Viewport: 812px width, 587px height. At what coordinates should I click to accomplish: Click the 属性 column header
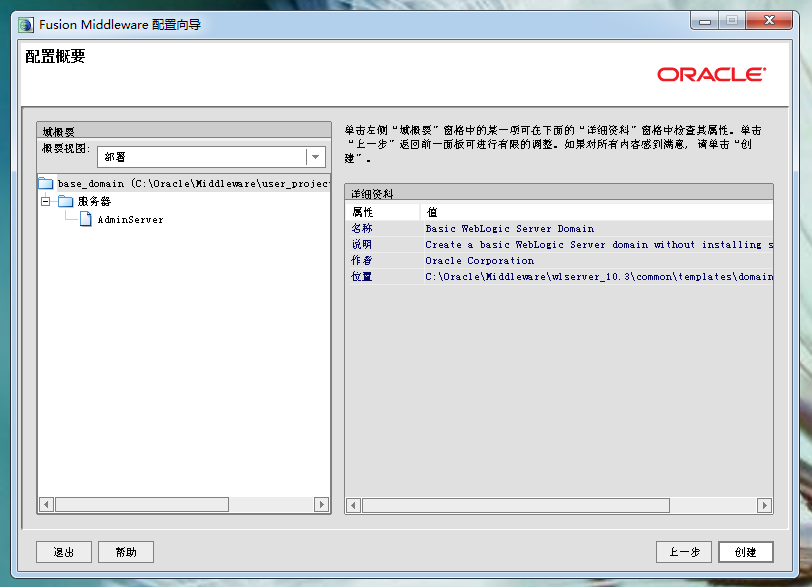click(383, 212)
